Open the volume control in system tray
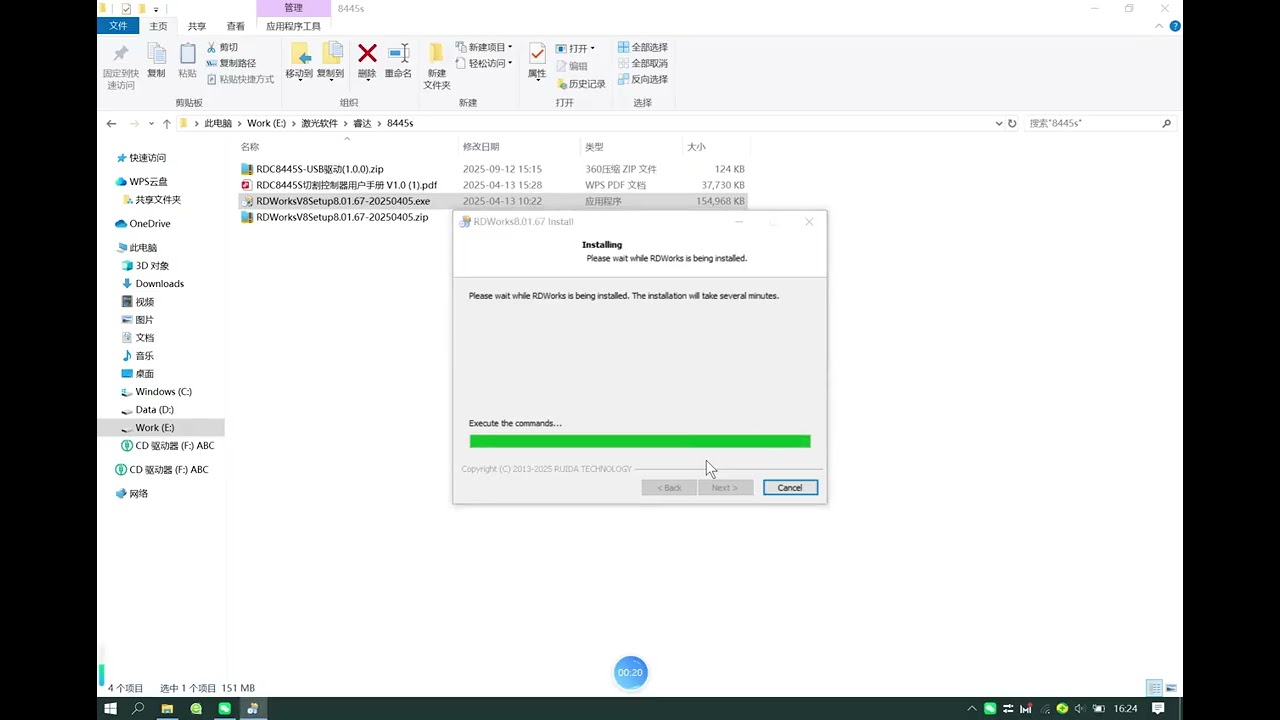The image size is (1280, 720). pyautogui.click(x=1079, y=708)
